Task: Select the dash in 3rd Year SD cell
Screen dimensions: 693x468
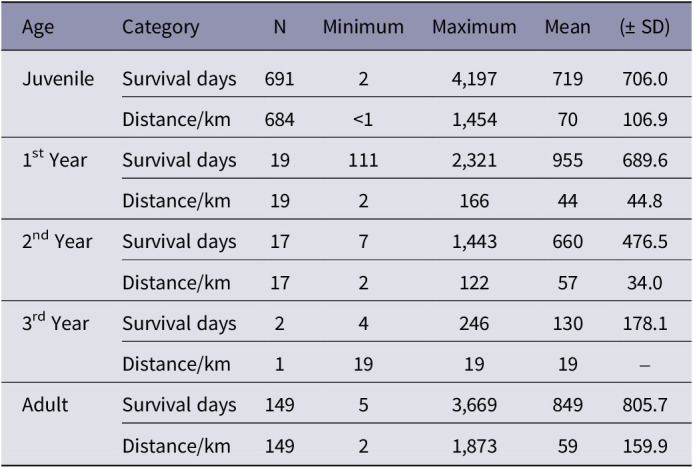Action: tap(645, 365)
